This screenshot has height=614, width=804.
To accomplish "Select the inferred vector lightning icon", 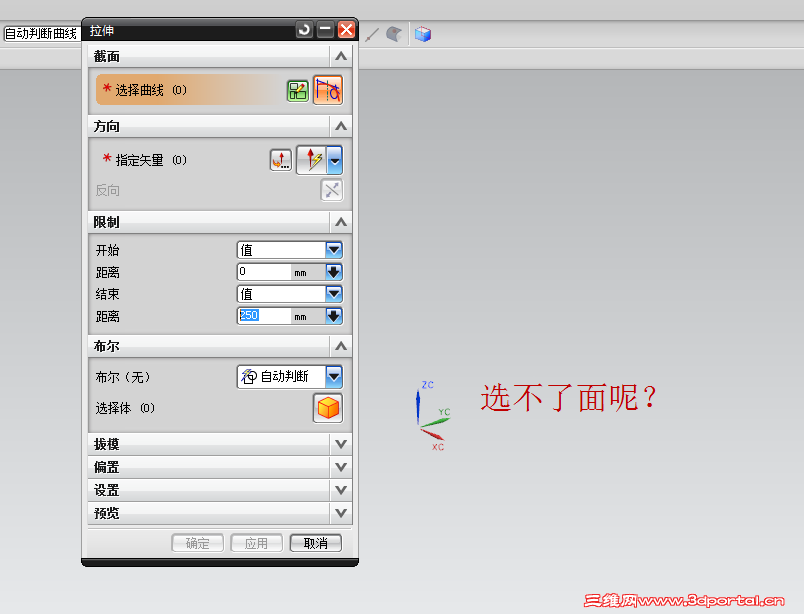I will coord(311,160).
